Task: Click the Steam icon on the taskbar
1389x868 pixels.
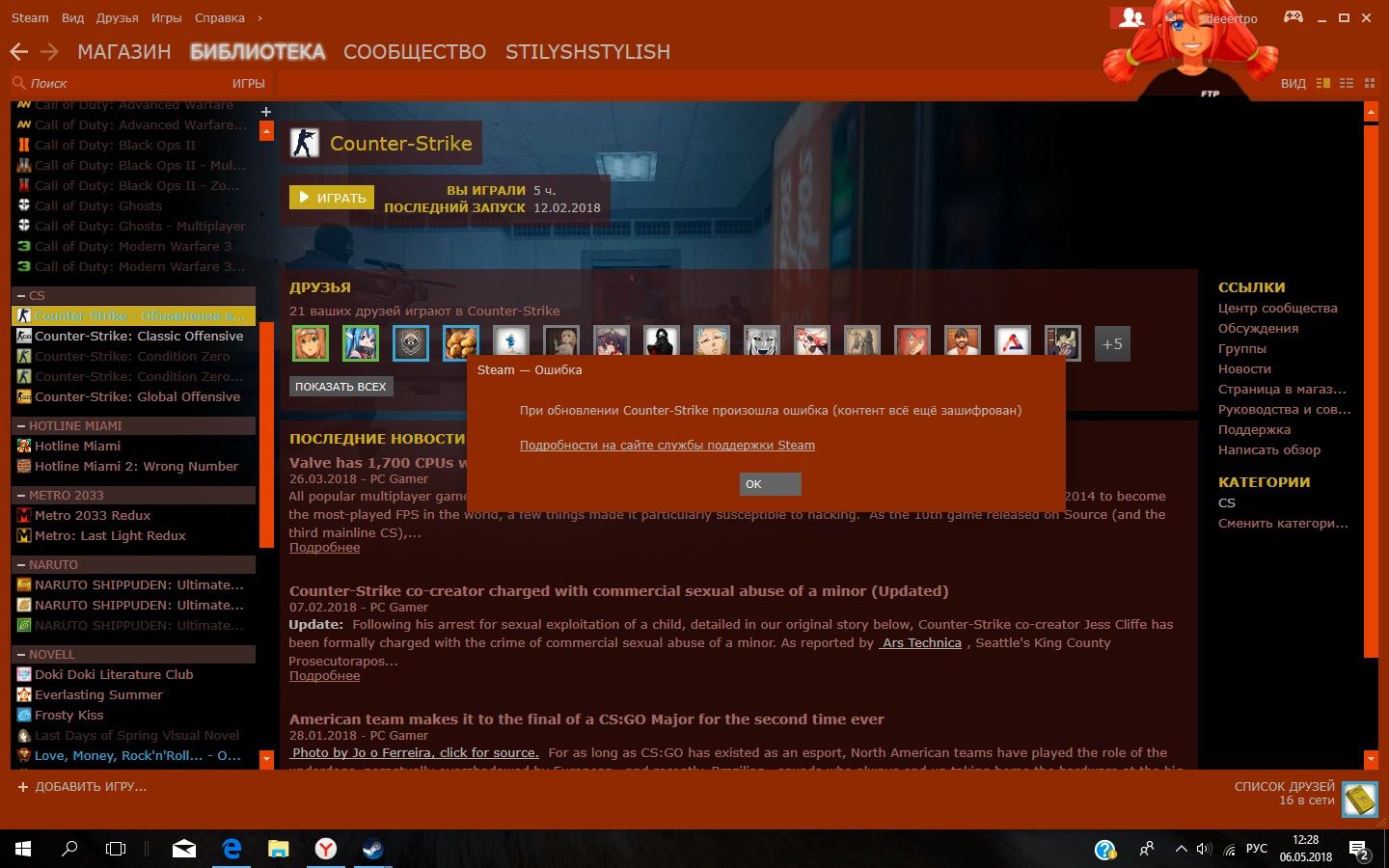Action: coord(372,849)
